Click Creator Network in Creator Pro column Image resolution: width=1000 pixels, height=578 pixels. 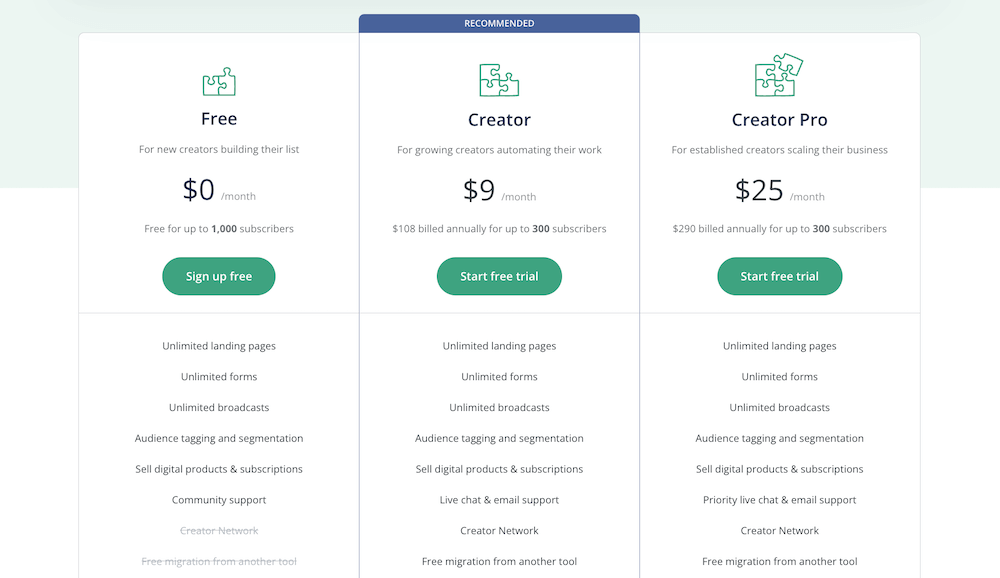click(x=779, y=531)
